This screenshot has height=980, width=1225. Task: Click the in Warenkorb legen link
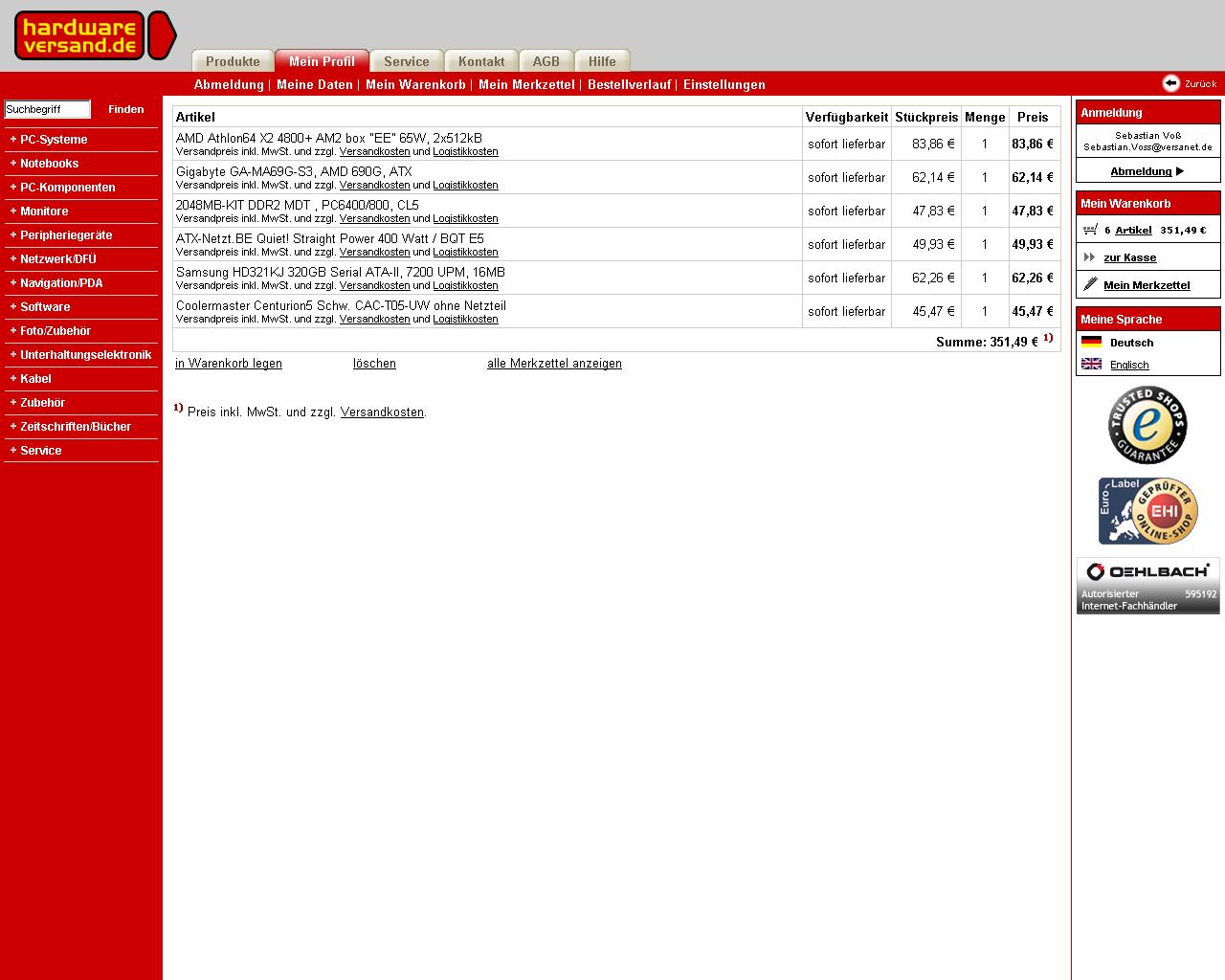[x=229, y=364]
